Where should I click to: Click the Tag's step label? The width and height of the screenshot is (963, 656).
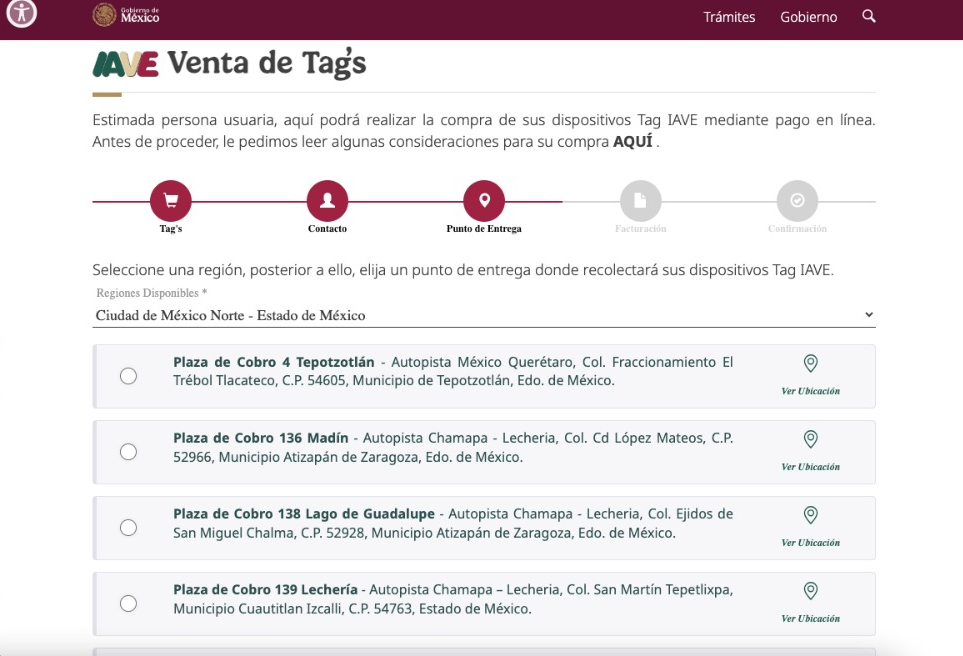click(171, 229)
